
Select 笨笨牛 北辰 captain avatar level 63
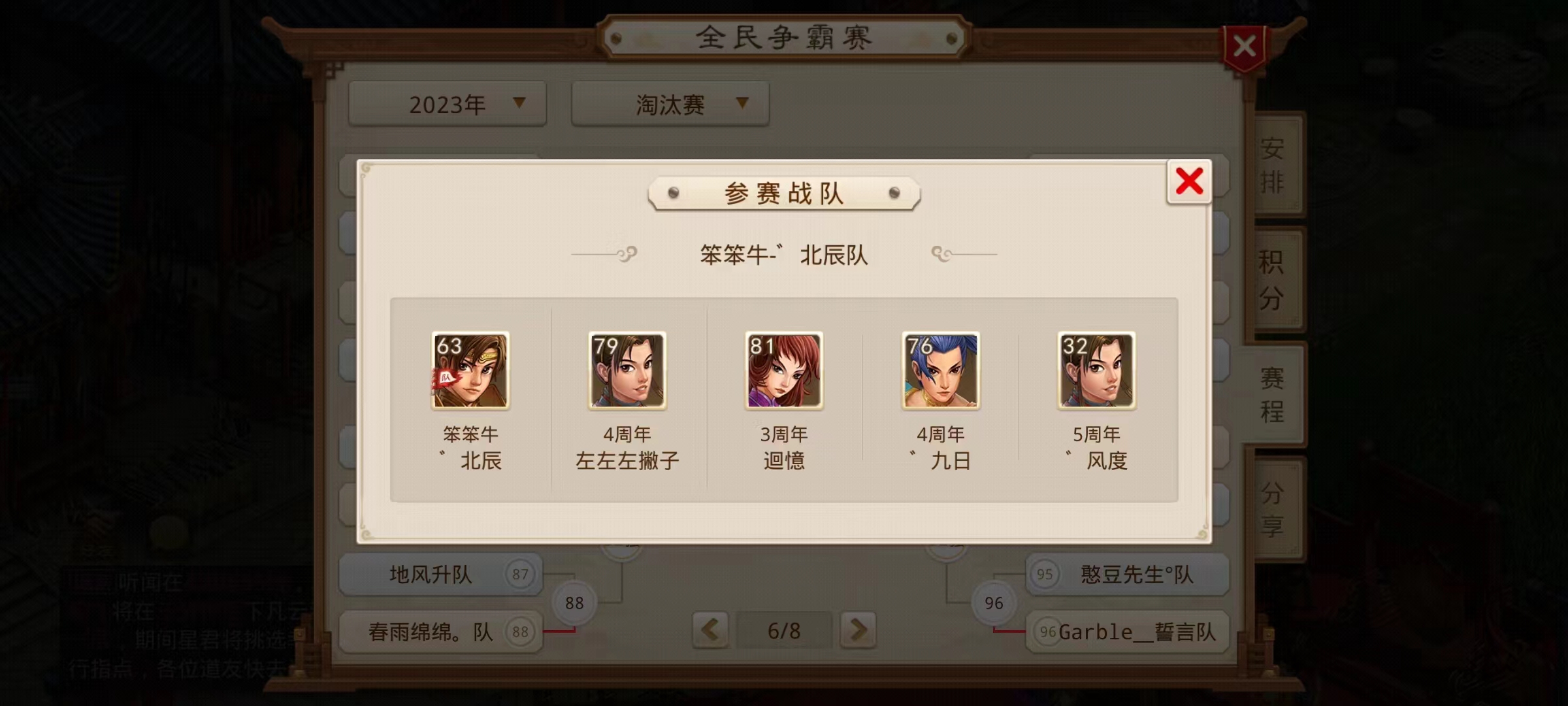tap(470, 371)
